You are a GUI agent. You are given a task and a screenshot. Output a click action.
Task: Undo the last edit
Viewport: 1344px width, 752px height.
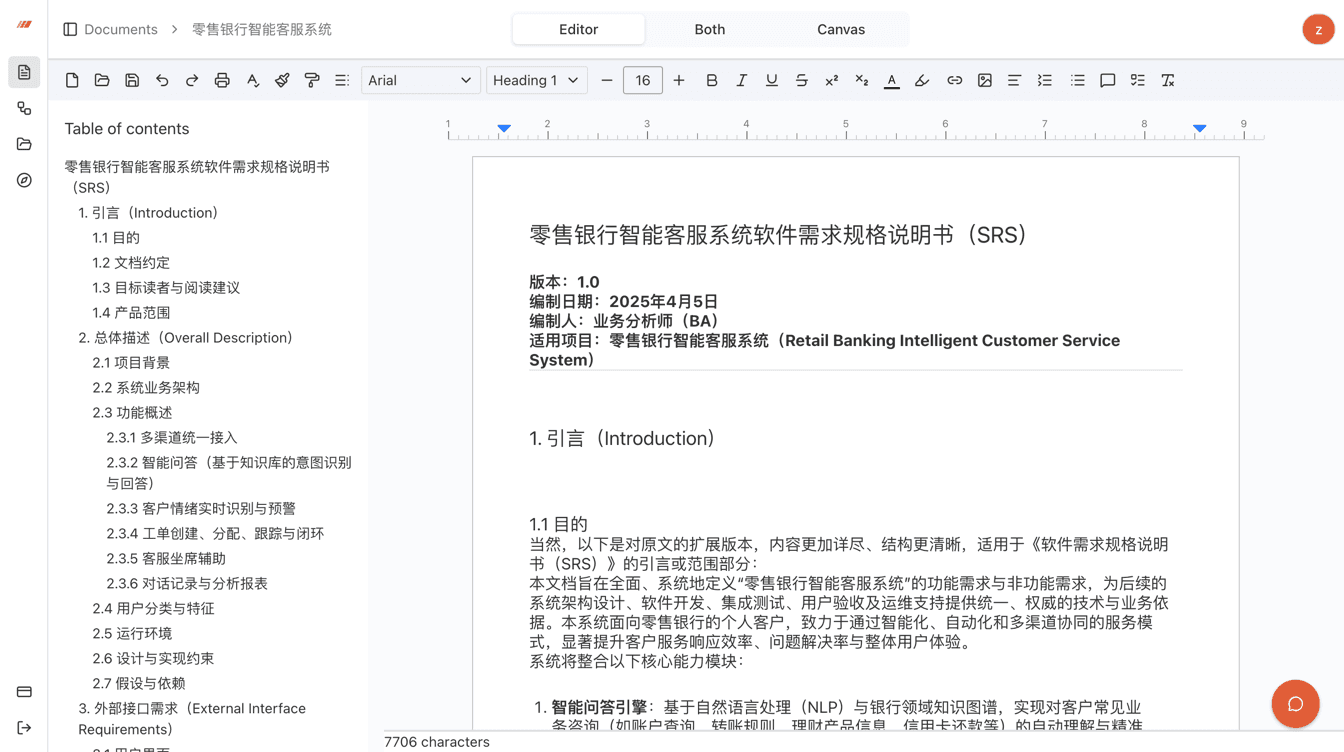click(x=162, y=81)
